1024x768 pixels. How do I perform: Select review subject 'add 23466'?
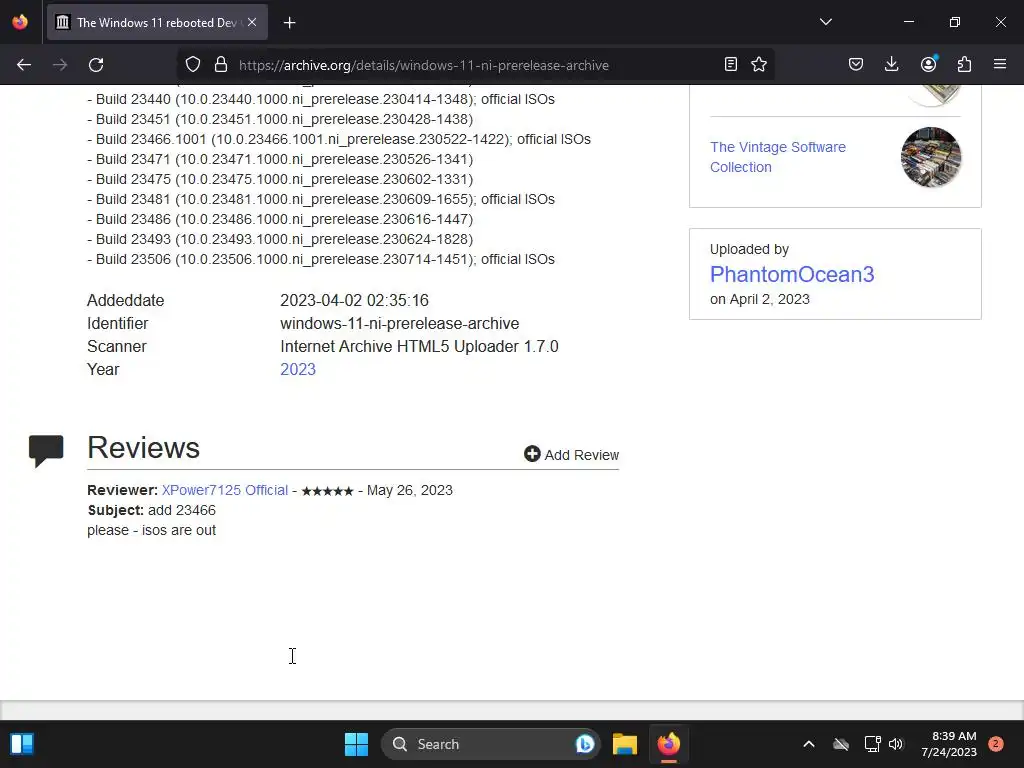(182, 510)
